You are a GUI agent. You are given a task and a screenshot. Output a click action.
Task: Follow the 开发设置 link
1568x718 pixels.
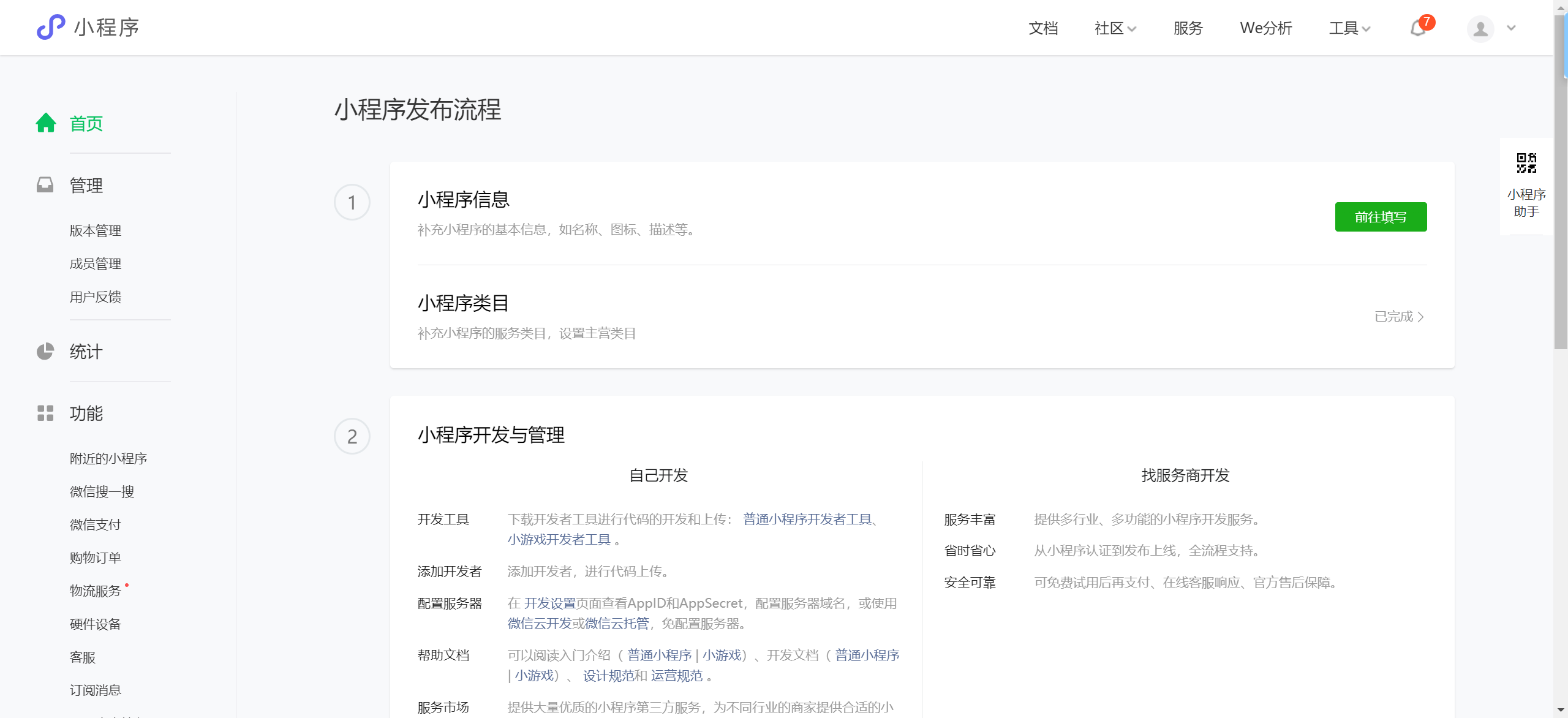[x=549, y=603]
